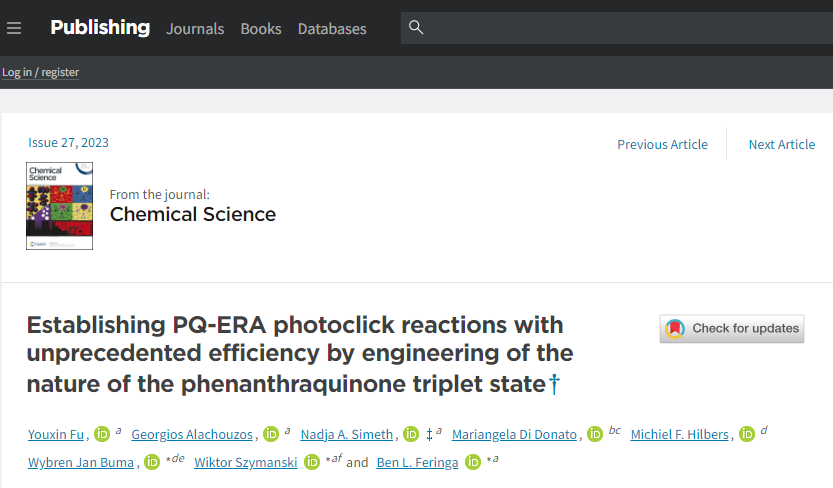833x488 pixels.
Task: Click the search magnifier icon
Action: [x=416, y=27]
